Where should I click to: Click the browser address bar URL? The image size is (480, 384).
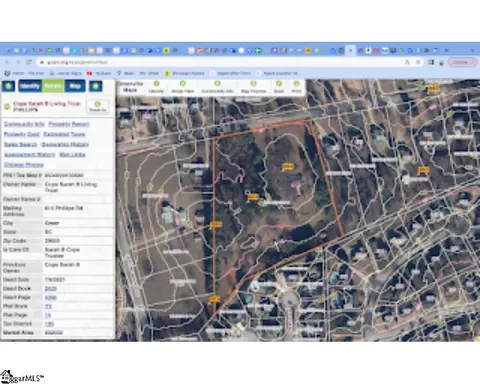pyautogui.click(x=77, y=62)
